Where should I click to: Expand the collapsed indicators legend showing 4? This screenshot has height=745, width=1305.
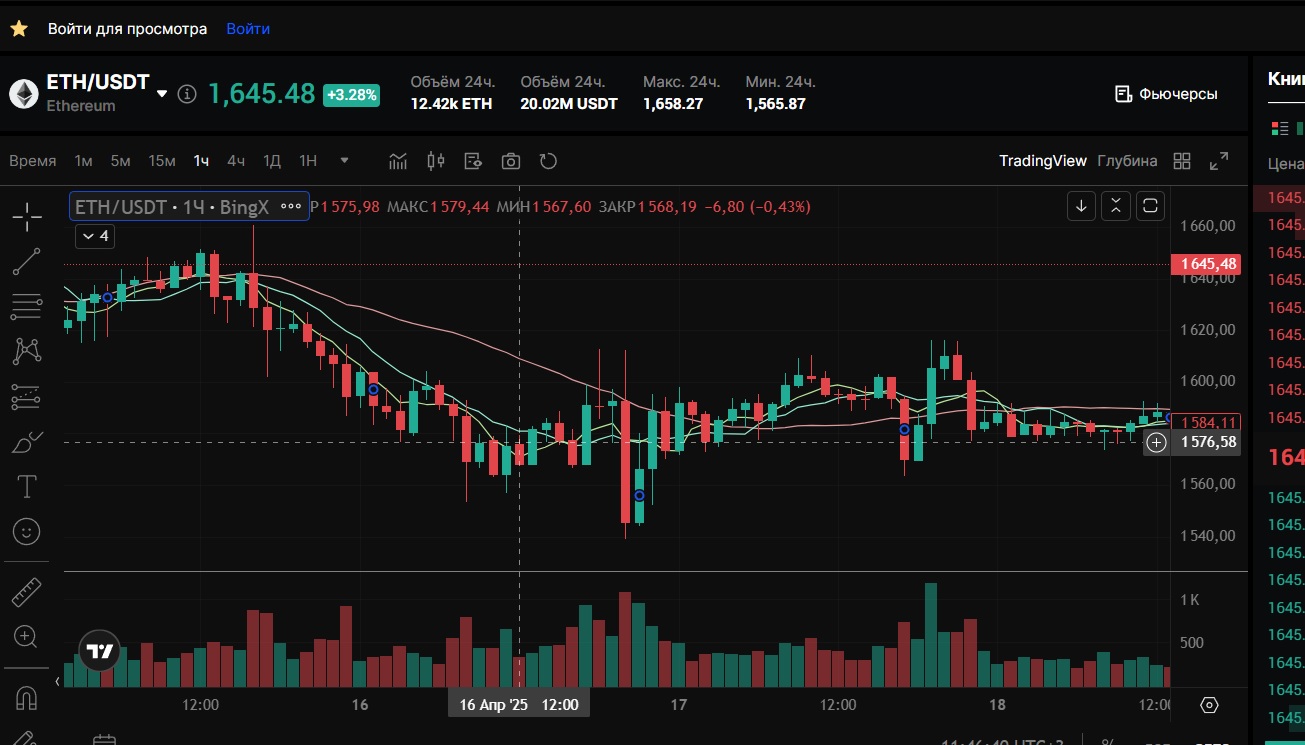(96, 237)
